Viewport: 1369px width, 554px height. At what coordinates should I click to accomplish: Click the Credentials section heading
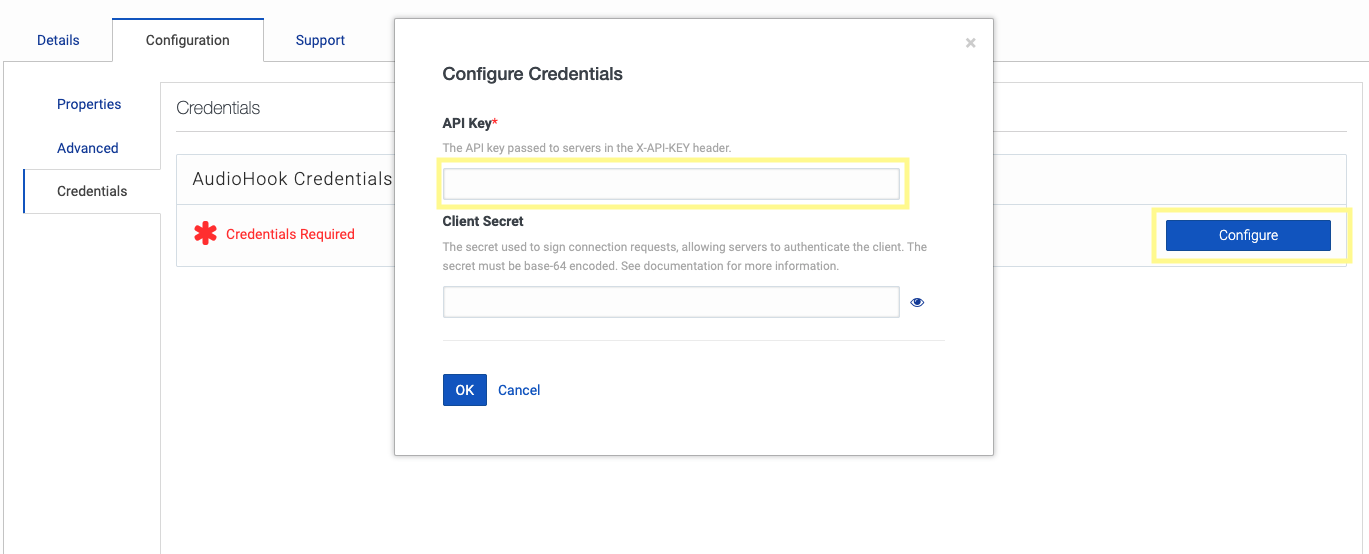pyautogui.click(x=218, y=108)
